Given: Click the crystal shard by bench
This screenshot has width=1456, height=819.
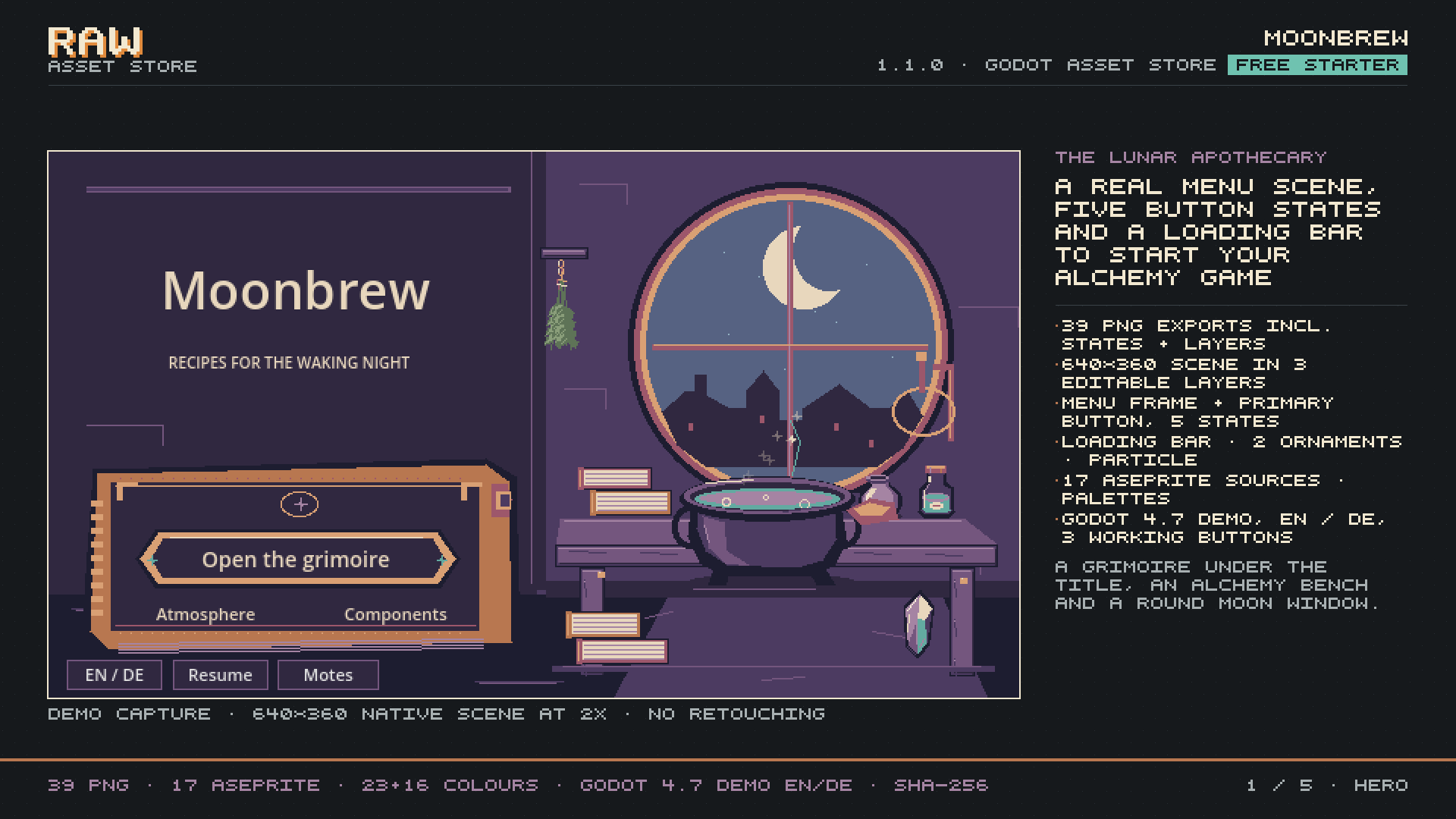Looking at the screenshot, I should click(x=918, y=624).
